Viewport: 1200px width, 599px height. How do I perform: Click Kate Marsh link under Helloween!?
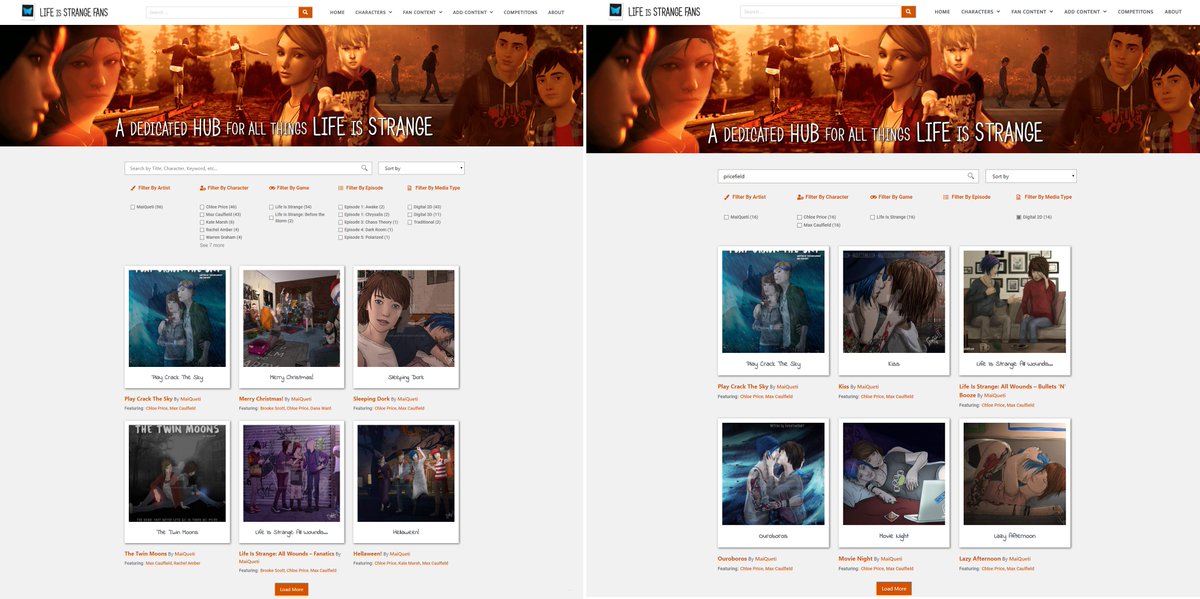coord(409,563)
